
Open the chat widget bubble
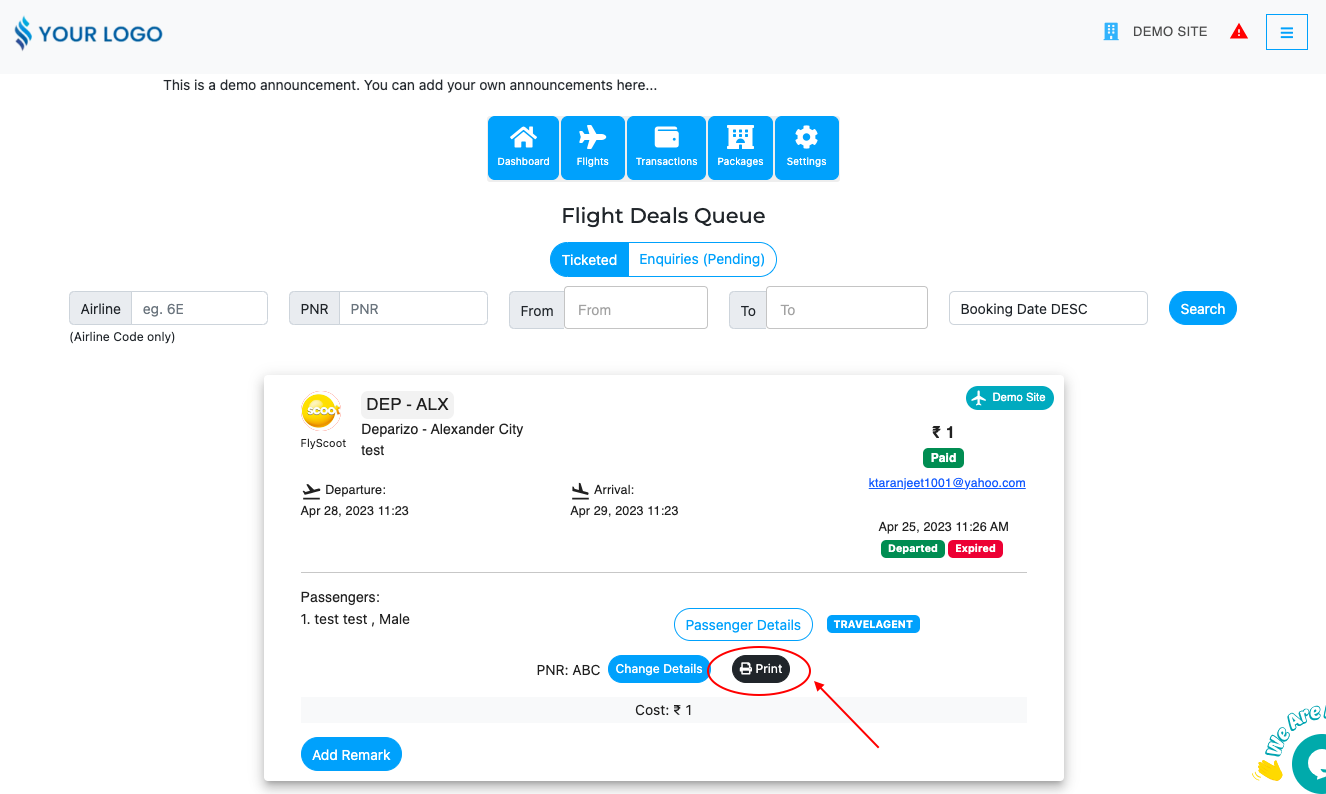[1310, 762]
